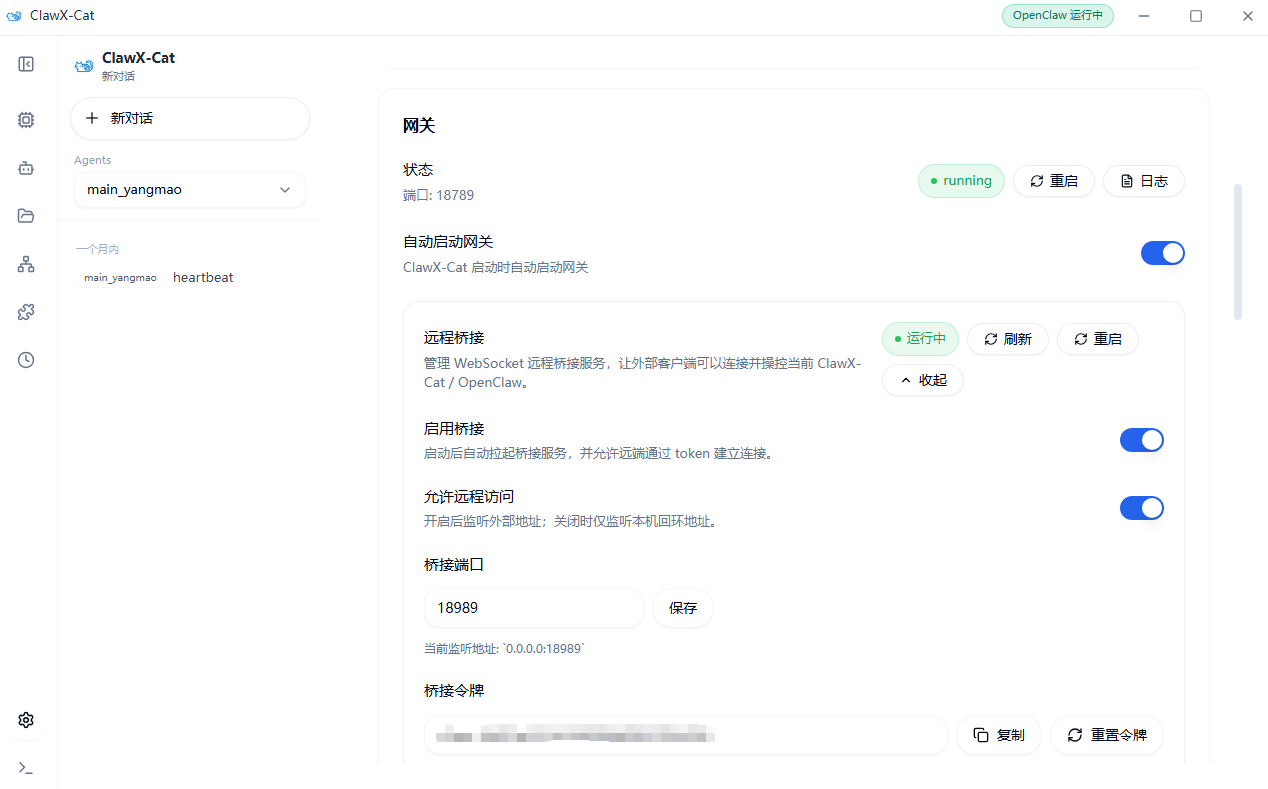The image size is (1268, 789).
Task: Save the bridge port with 保存
Action: pyautogui.click(x=682, y=608)
